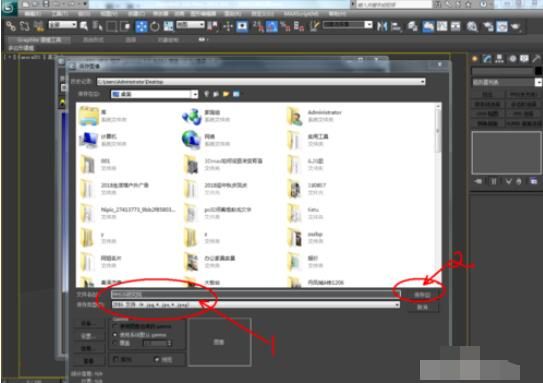Enable the 序列 checkbox

point(116,359)
